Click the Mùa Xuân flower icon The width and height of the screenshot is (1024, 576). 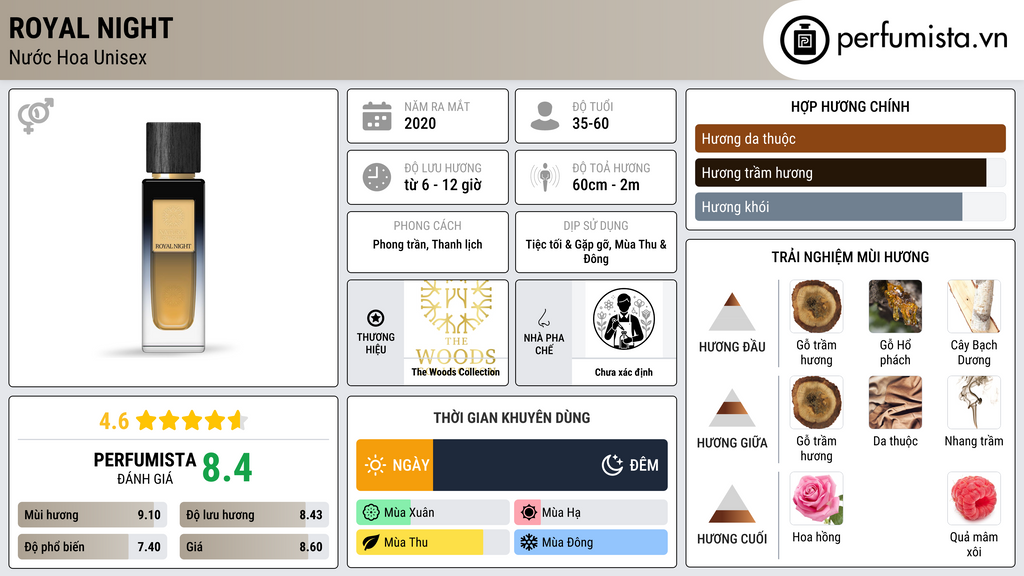(x=370, y=513)
